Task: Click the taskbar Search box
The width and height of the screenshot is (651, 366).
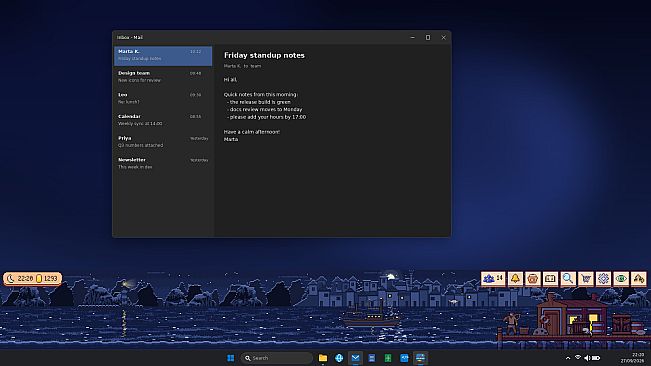Action: click(277, 358)
